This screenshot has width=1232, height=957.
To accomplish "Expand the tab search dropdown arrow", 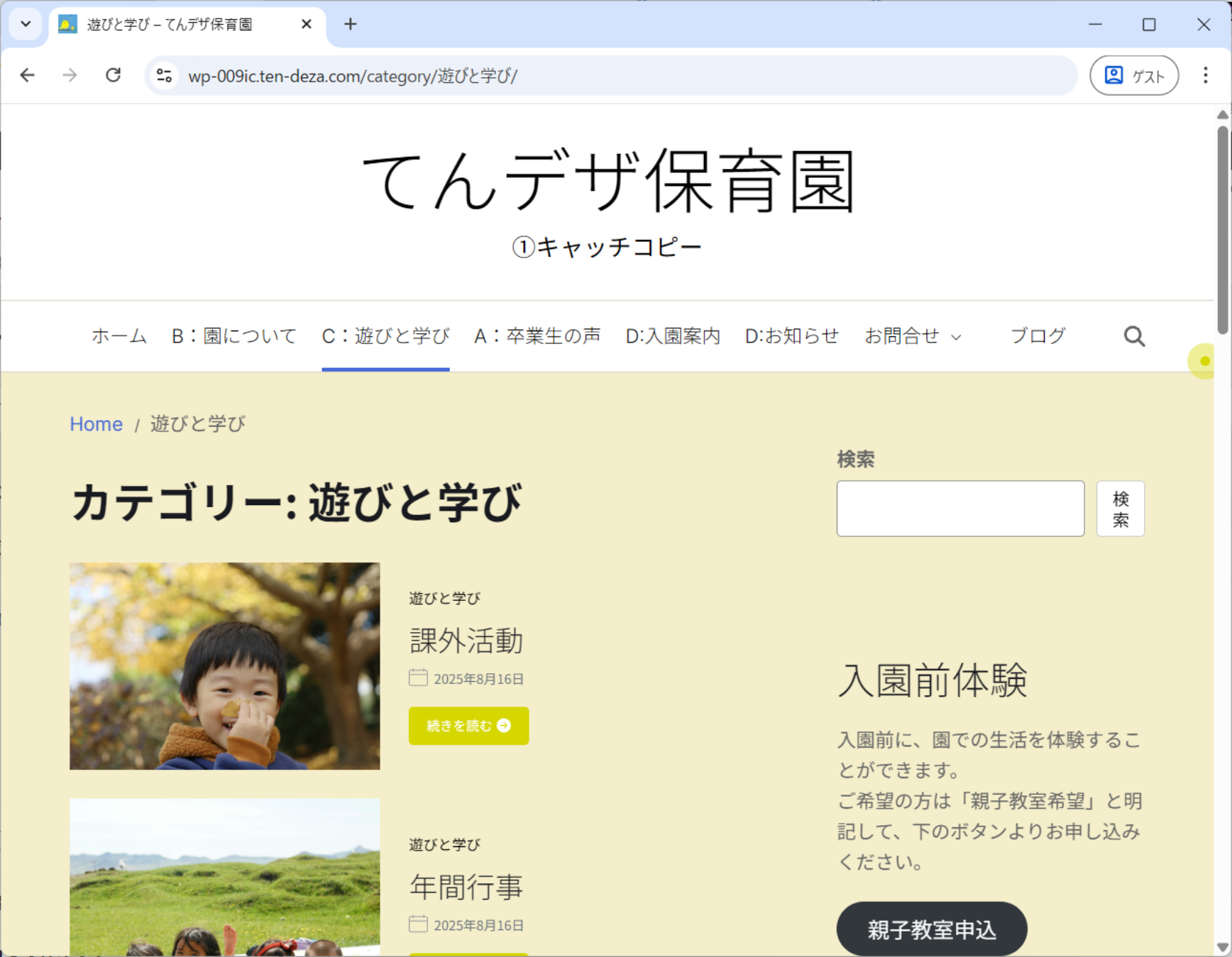I will click(x=26, y=24).
